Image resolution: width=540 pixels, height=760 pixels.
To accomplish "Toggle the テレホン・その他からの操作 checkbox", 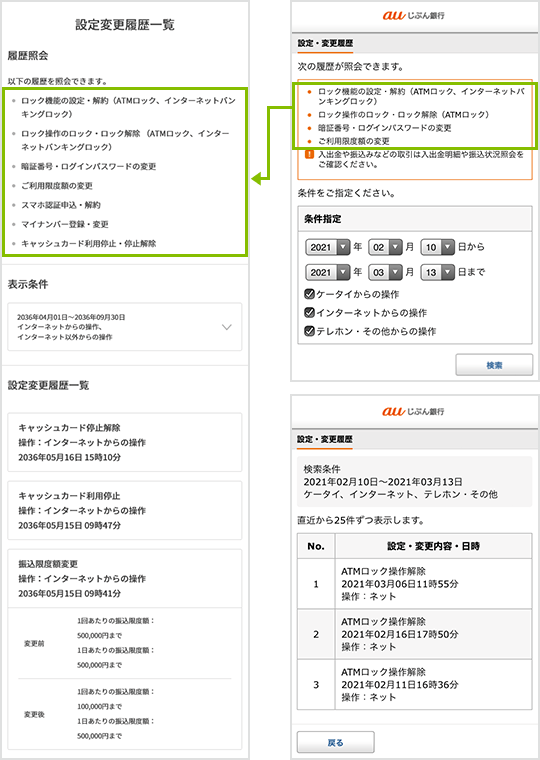I will pos(309,331).
